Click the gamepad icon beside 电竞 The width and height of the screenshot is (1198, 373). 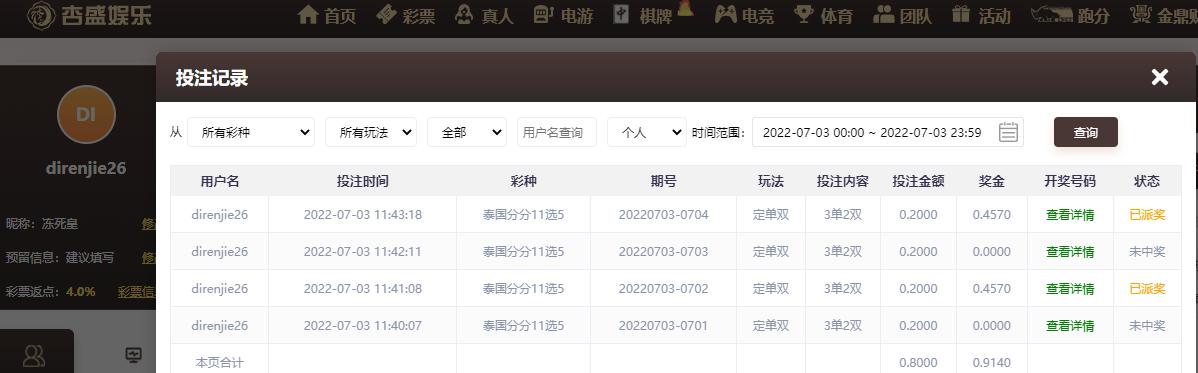coord(725,14)
